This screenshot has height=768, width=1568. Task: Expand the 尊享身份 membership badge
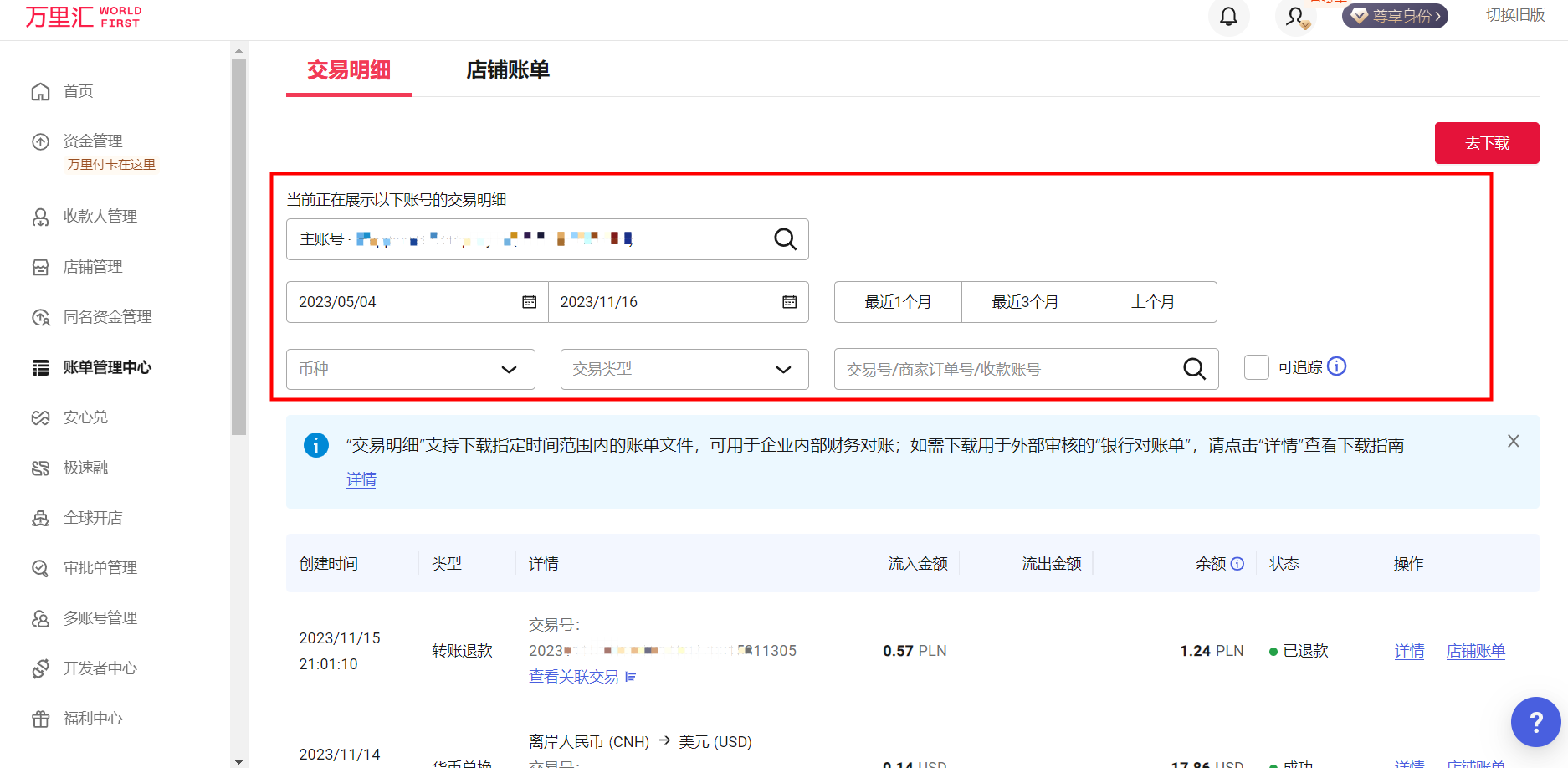click(1394, 15)
